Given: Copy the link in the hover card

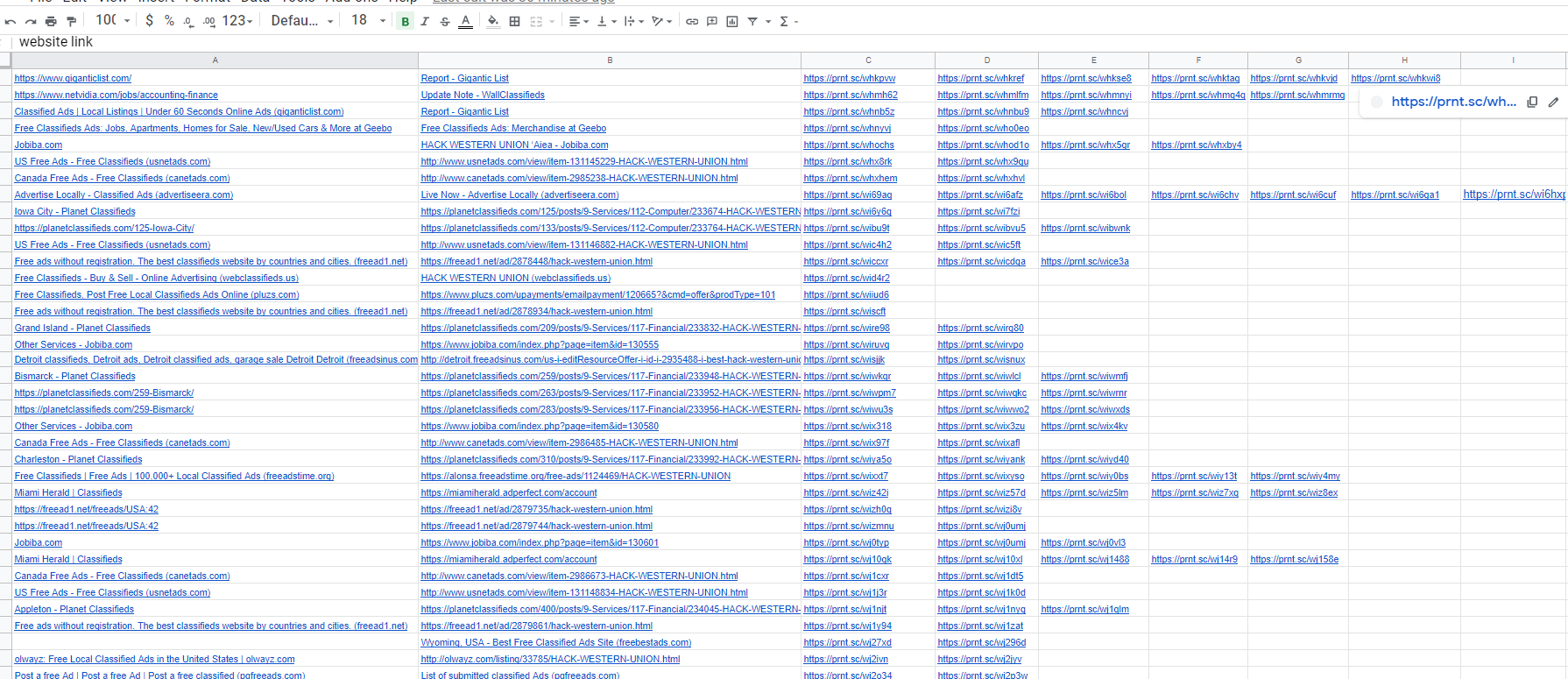Looking at the screenshot, I should [x=1532, y=102].
